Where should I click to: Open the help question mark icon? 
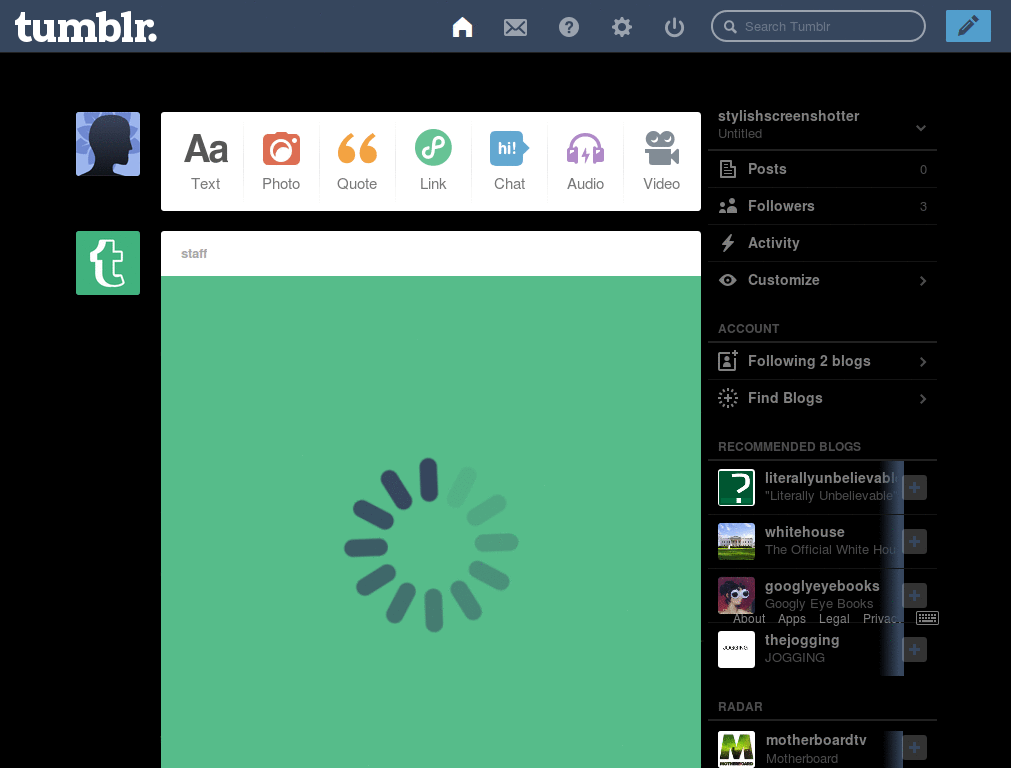[569, 27]
